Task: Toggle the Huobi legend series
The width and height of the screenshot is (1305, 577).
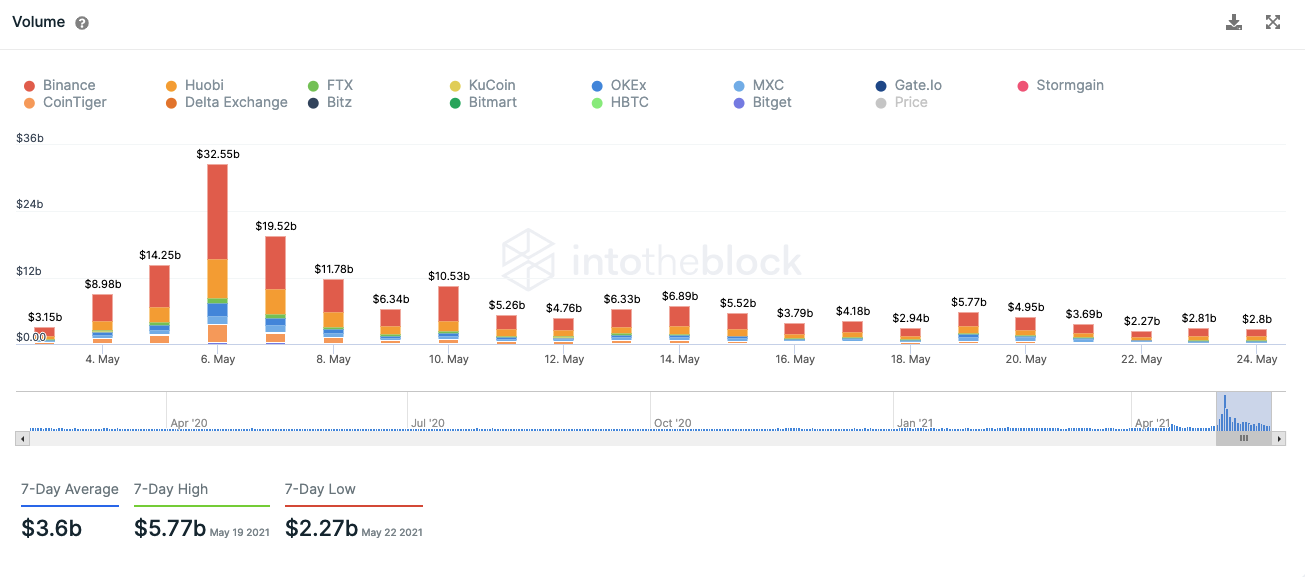Action: (x=193, y=85)
